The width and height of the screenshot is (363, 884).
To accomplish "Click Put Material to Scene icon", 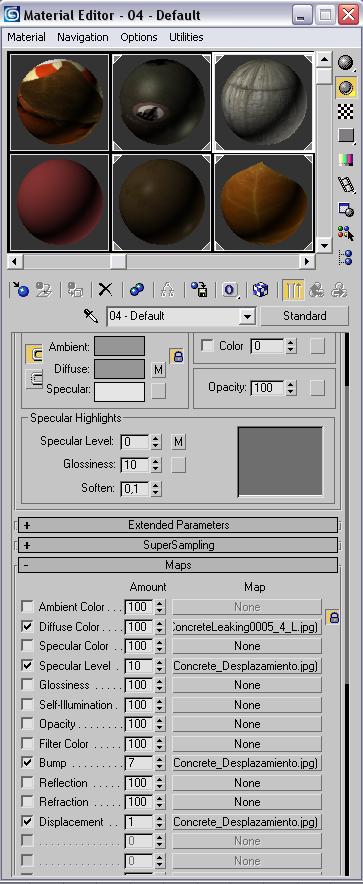I will click(x=43, y=290).
